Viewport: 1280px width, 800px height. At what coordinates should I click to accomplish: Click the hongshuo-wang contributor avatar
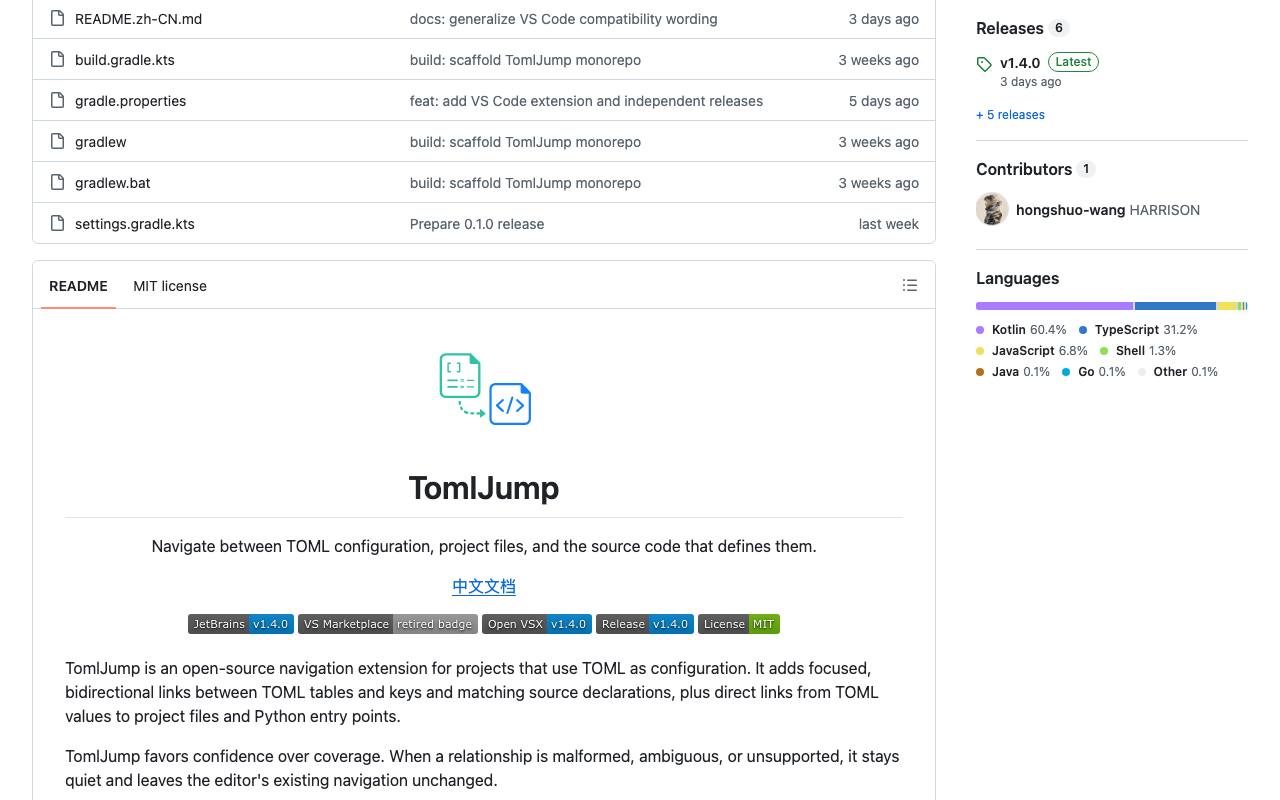pyautogui.click(x=992, y=209)
